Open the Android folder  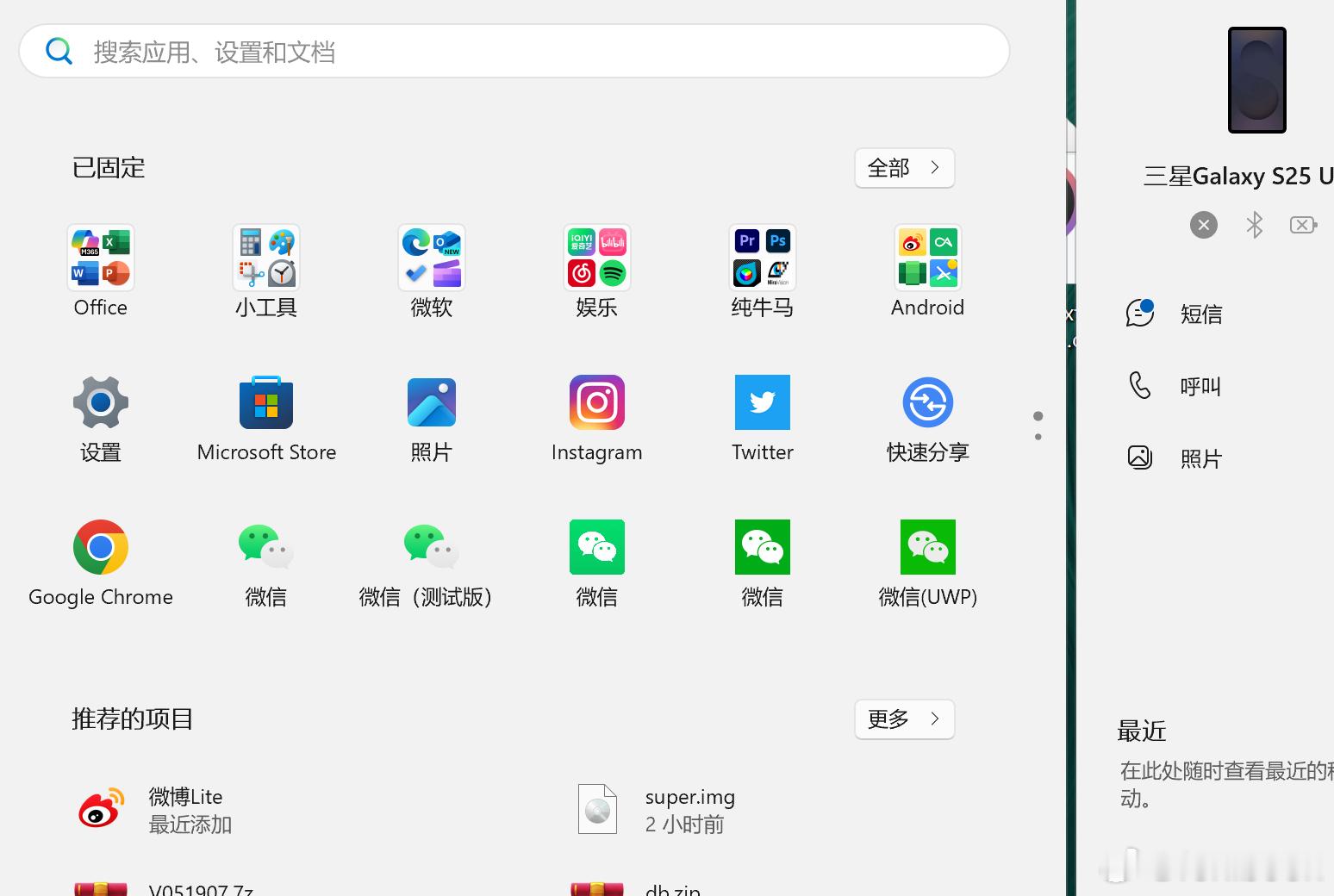point(928,271)
